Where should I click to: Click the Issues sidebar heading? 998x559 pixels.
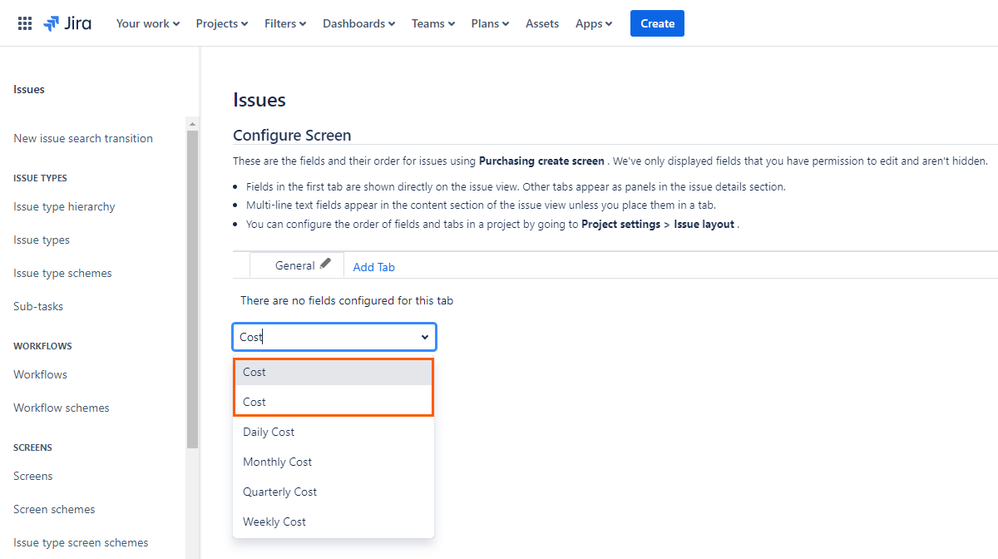29,89
